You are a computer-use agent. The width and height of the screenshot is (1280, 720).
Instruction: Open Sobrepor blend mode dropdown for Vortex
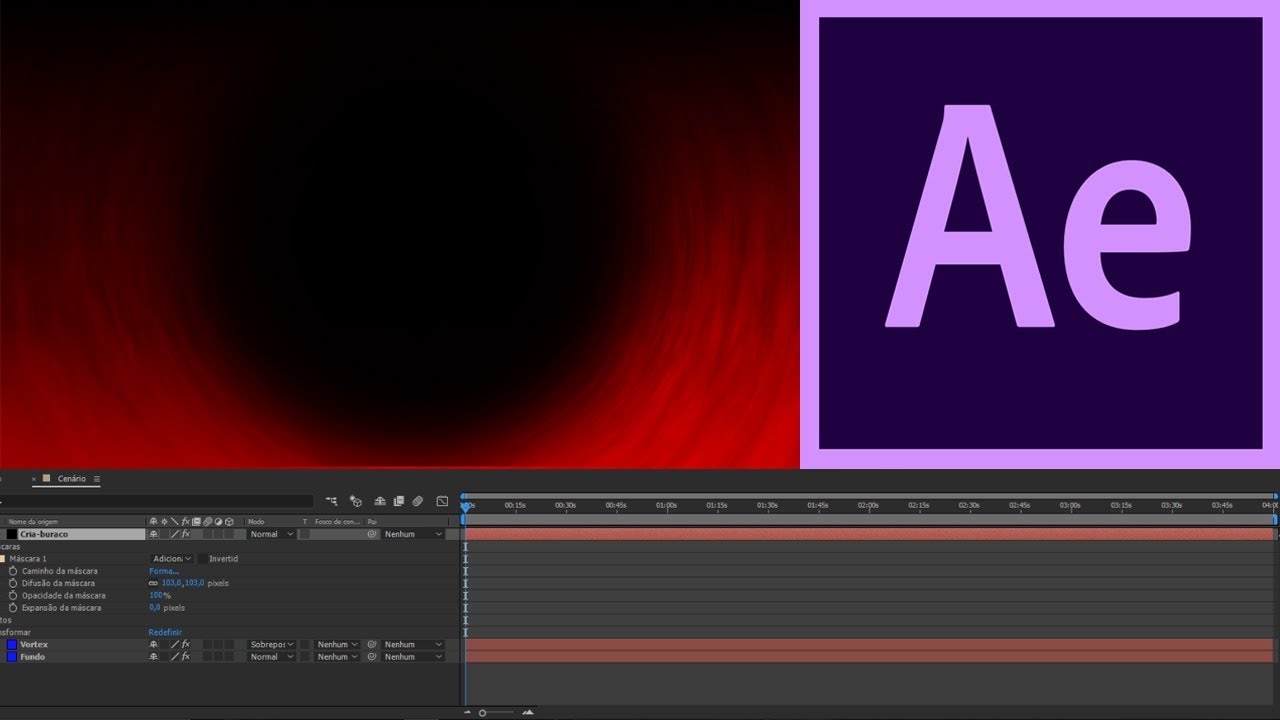pyautogui.click(x=271, y=644)
